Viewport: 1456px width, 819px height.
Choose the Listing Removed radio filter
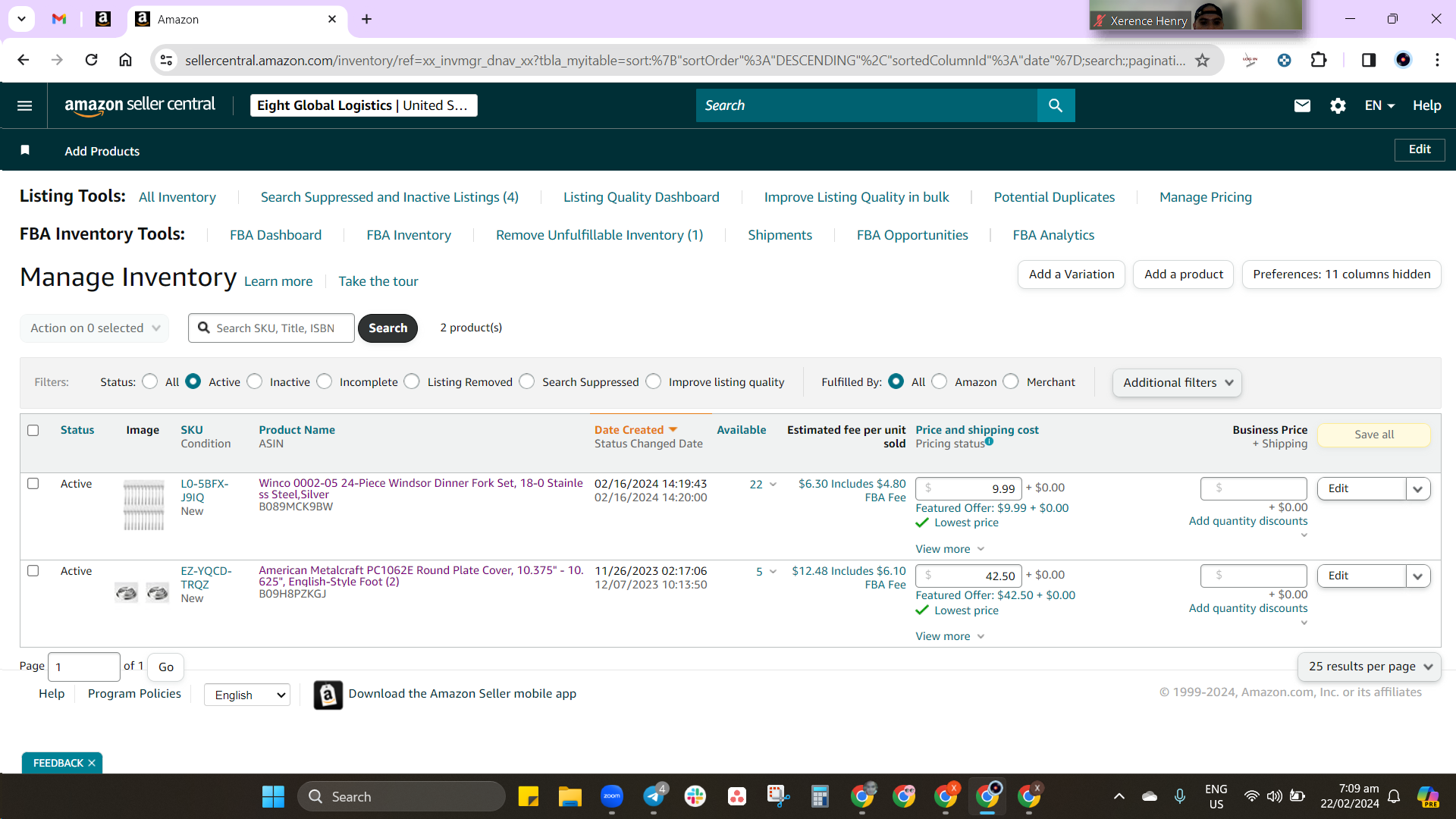[412, 381]
